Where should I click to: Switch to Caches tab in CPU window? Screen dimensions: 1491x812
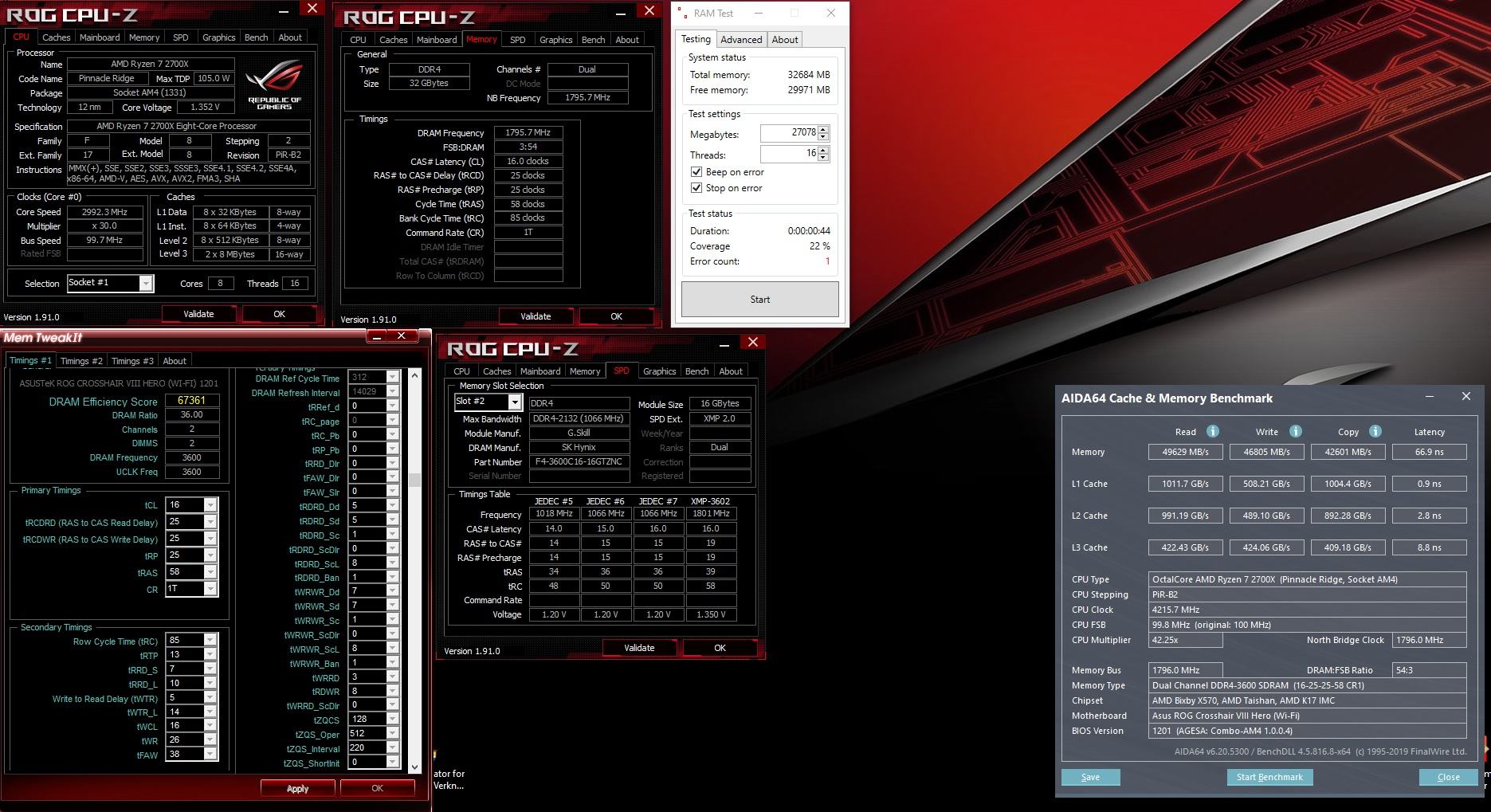[x=56, y=37]
